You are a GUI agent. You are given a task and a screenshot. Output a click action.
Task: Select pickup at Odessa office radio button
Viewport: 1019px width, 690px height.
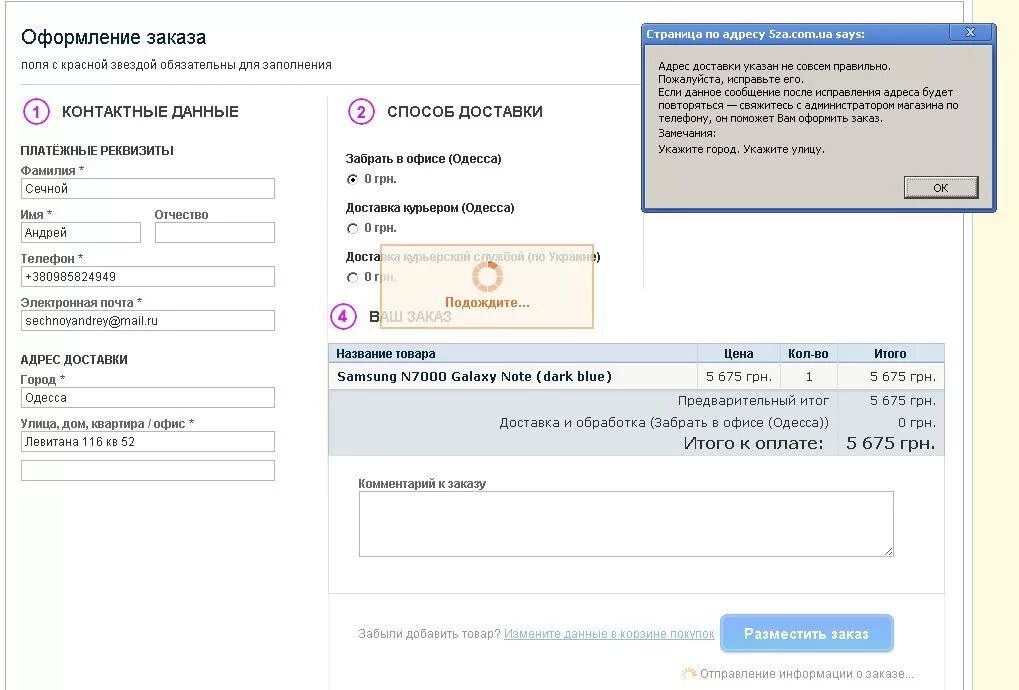352,179
